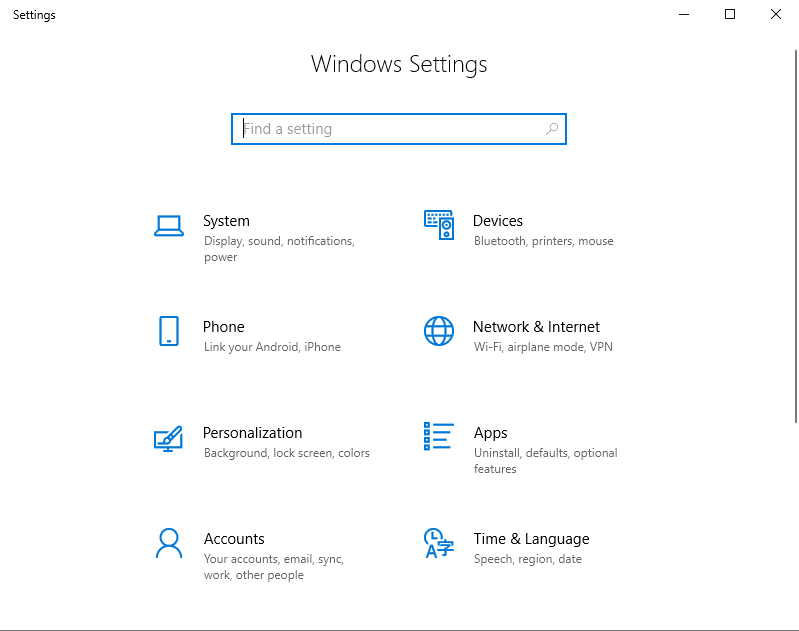Select the Phone icon

point(169,331)
